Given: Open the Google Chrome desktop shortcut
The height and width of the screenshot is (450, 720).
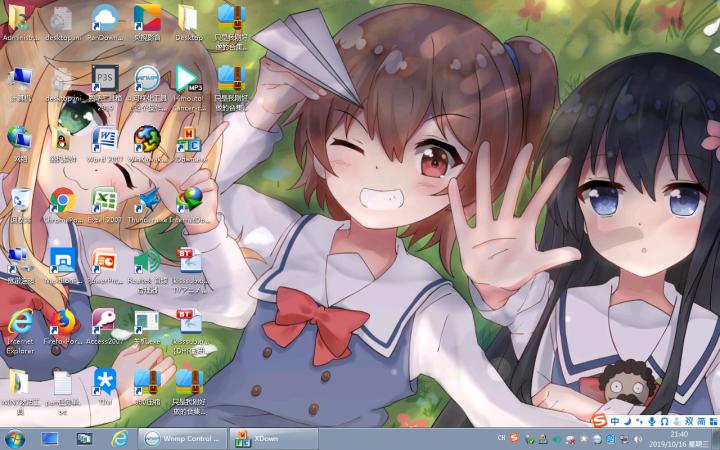Looking at the screenshot, I should point(62,200).
